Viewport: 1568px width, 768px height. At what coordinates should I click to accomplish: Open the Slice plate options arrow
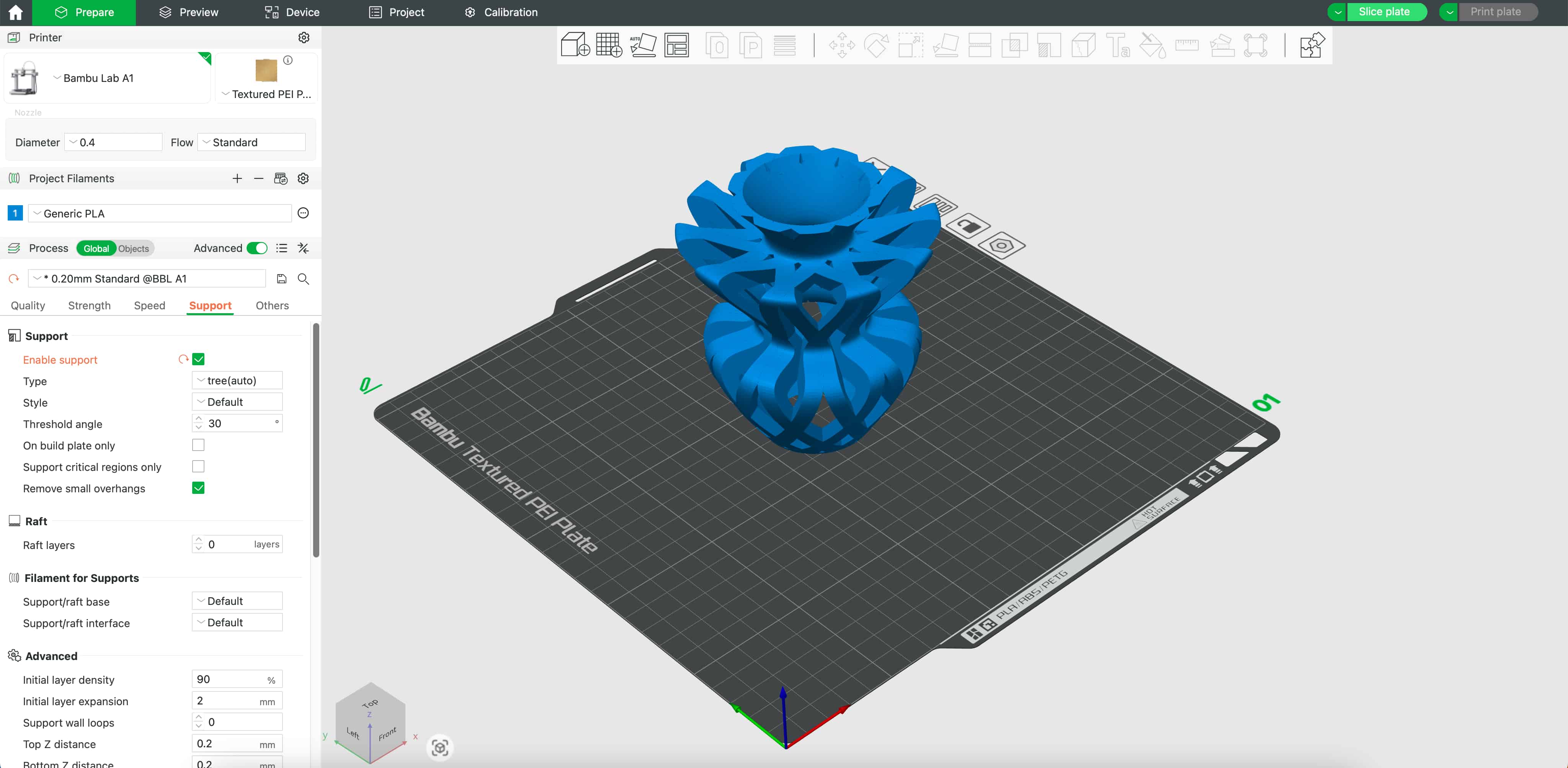1337,12
